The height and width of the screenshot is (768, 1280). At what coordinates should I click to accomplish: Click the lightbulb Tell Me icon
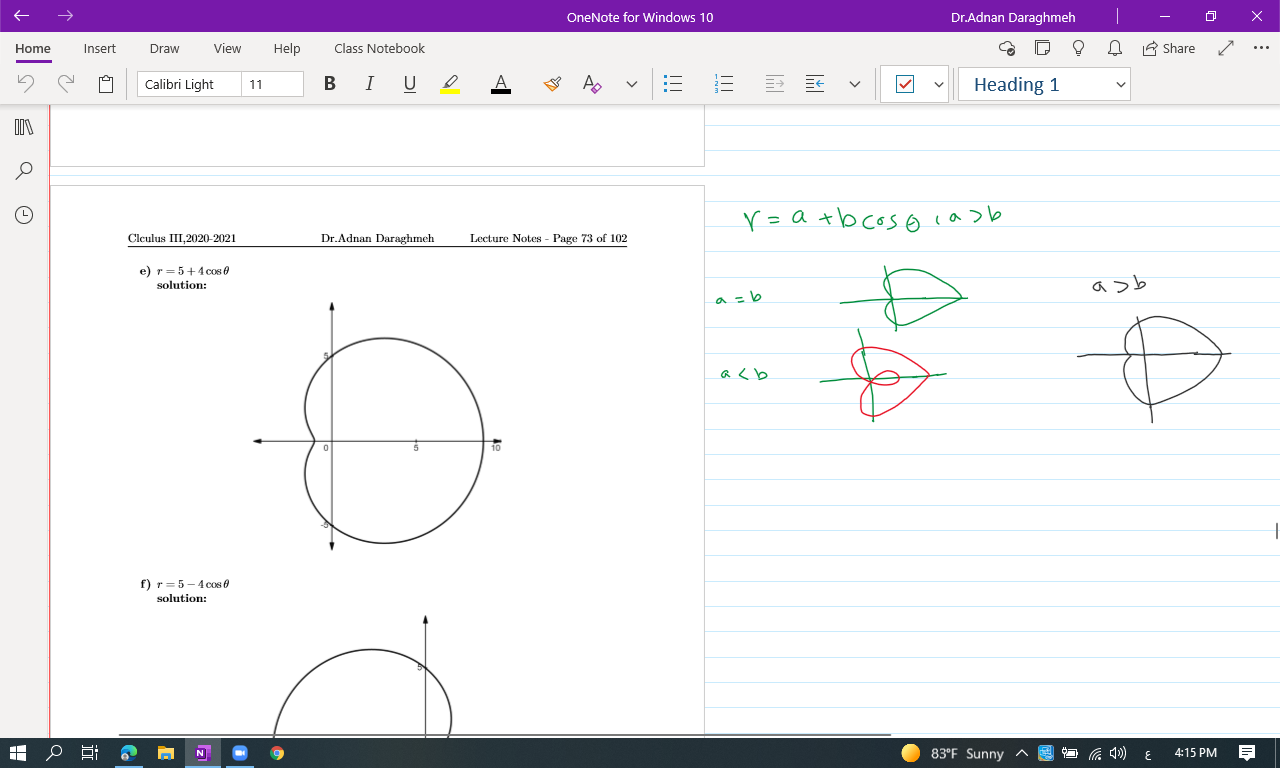tap(1078, 48)
